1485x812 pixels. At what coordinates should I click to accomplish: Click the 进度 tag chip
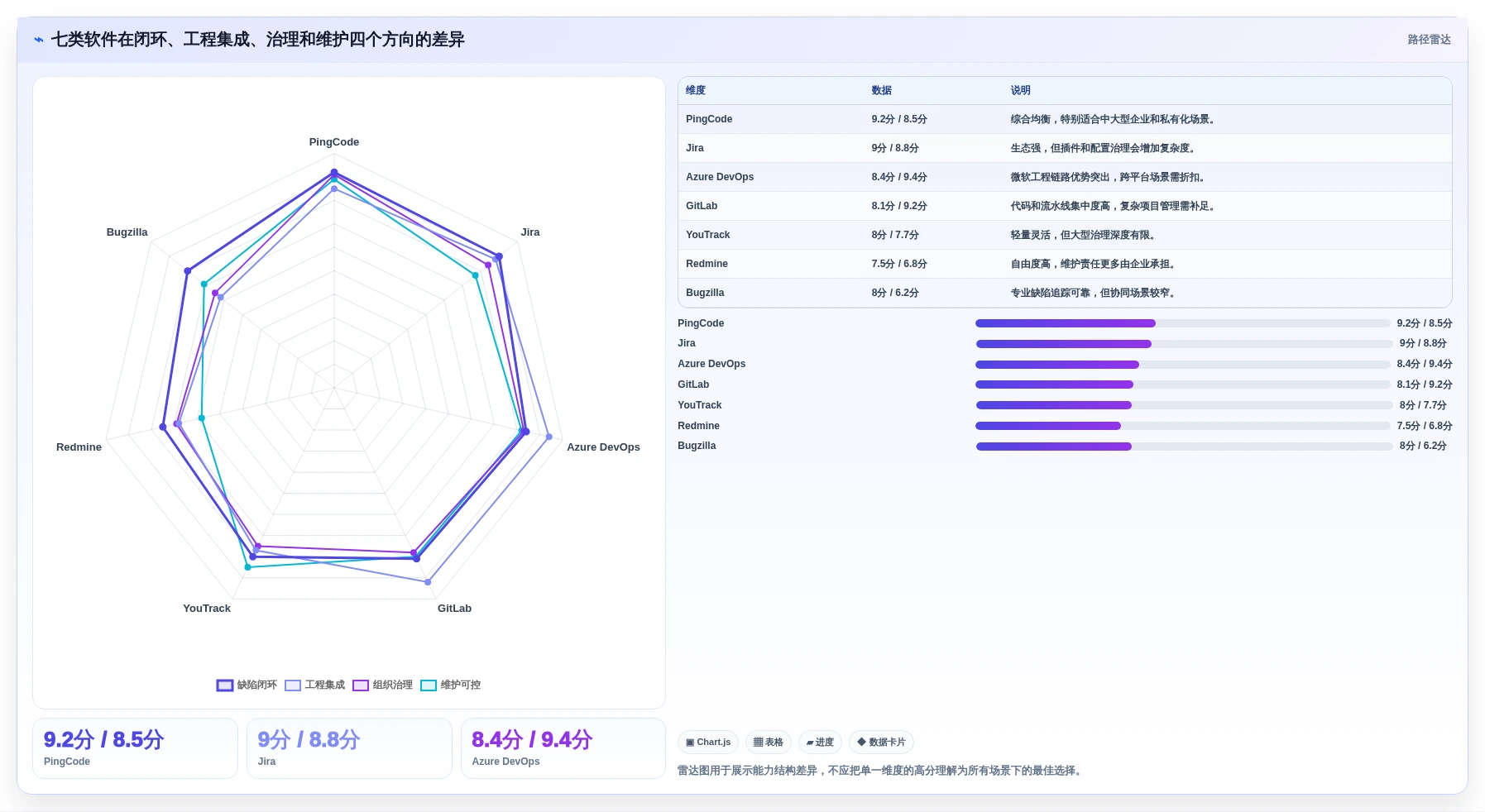820,743
